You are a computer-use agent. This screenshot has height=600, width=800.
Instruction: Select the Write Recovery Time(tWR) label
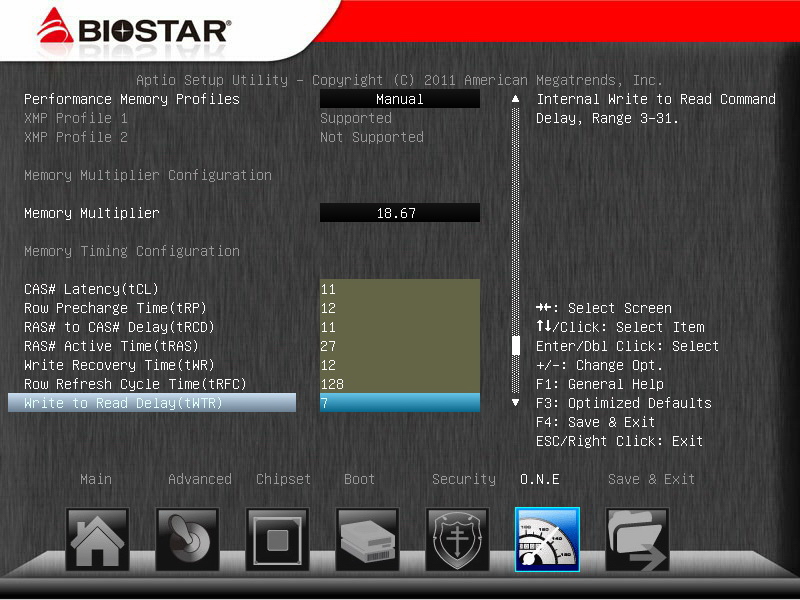pos(119,365)
